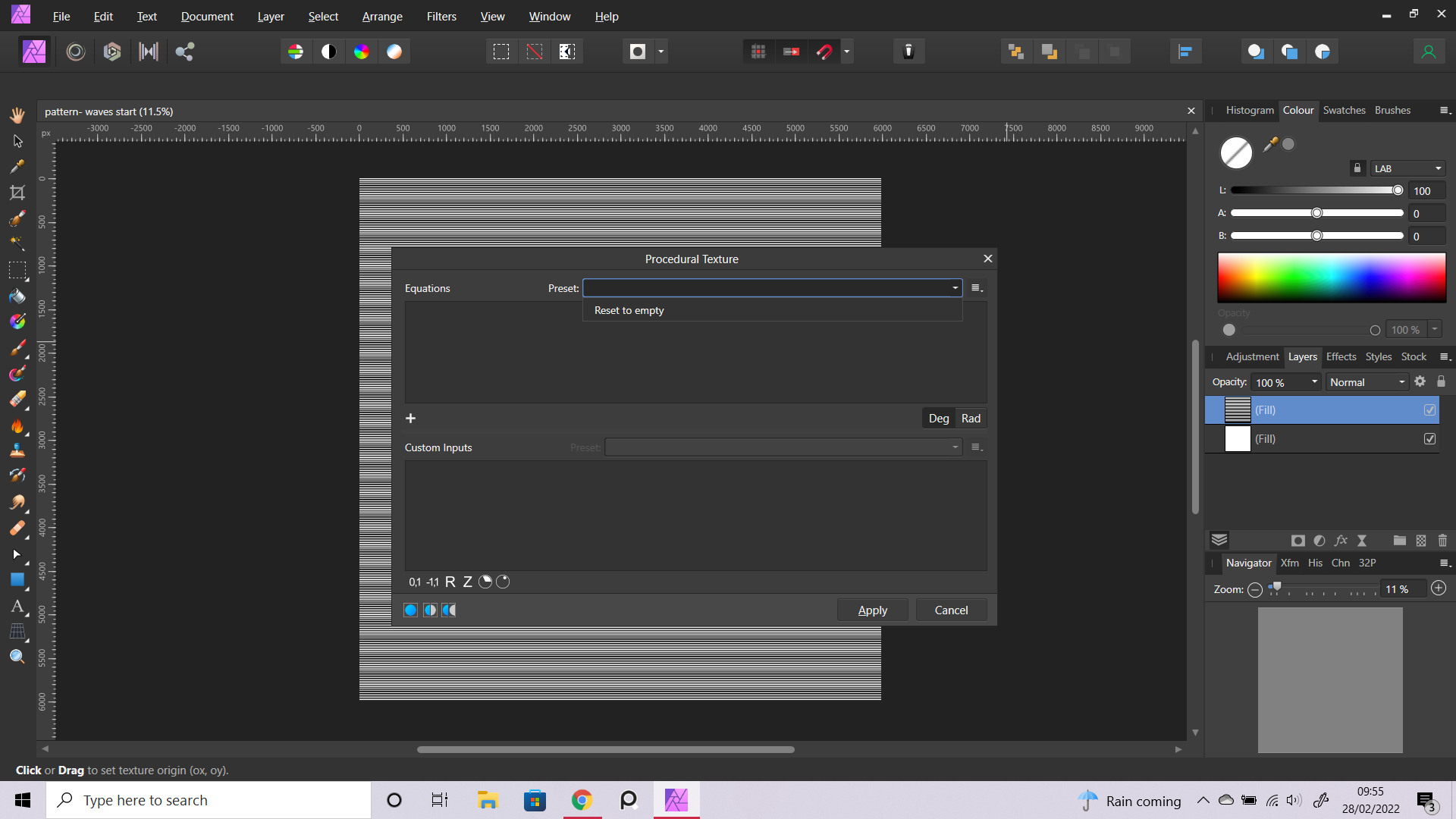Viewport: 1456px width, 819px height.
Task: Switch to the Liquify Persona
Action: [76, 52]
